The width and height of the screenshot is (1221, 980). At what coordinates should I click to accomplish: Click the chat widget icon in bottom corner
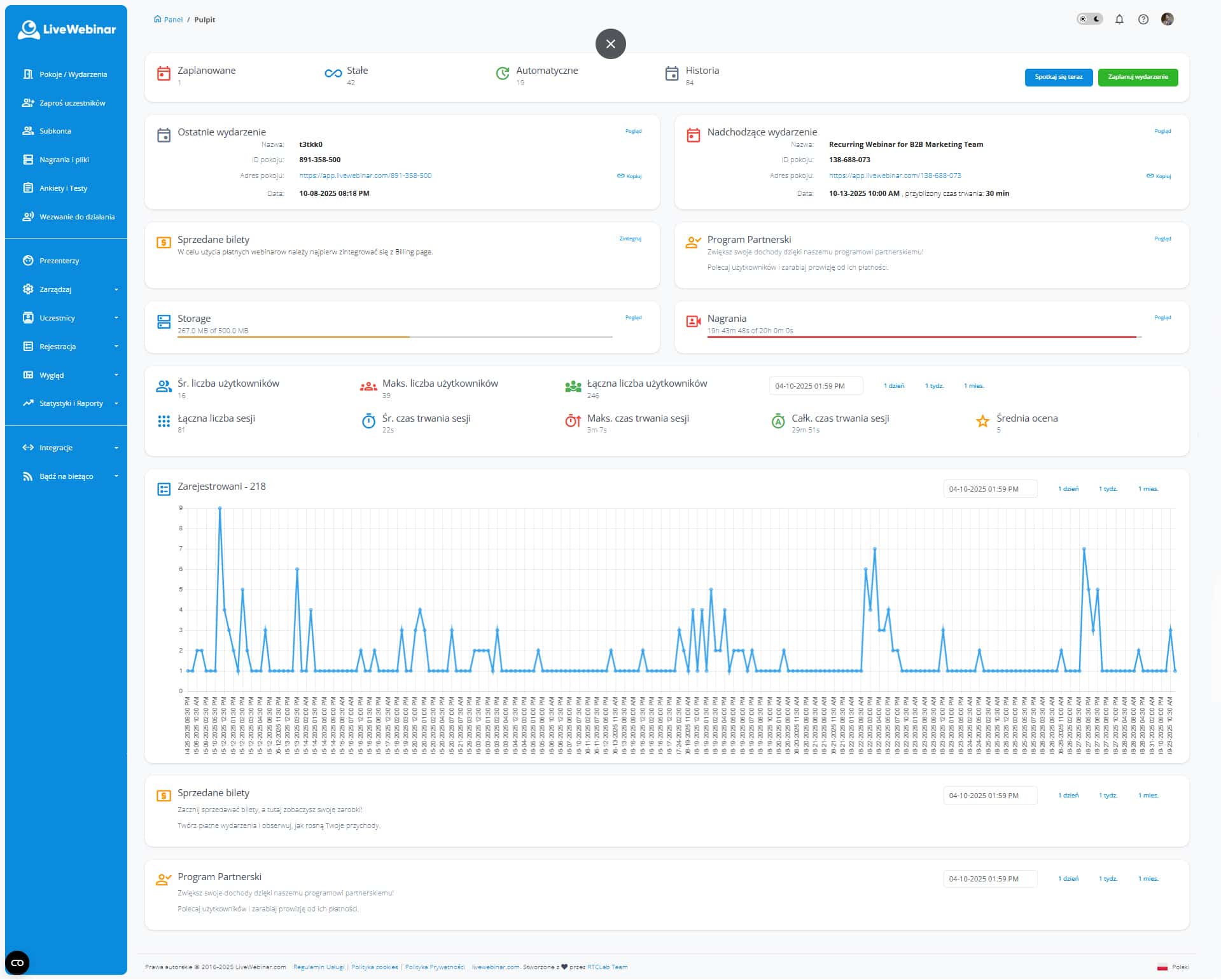coord(17,963)
